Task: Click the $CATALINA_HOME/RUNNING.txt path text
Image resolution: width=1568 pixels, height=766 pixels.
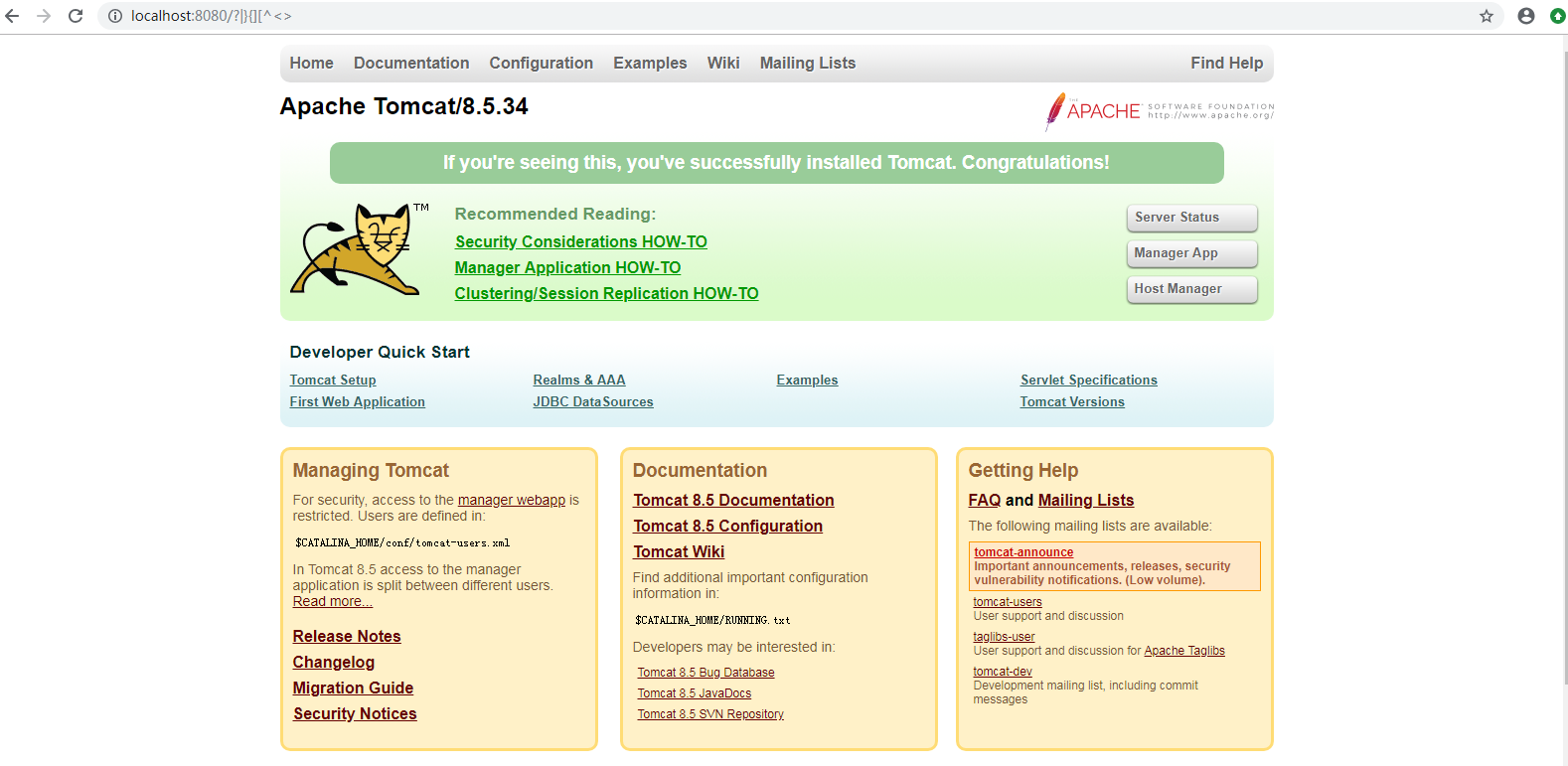Action: click(x=712, y=620)
